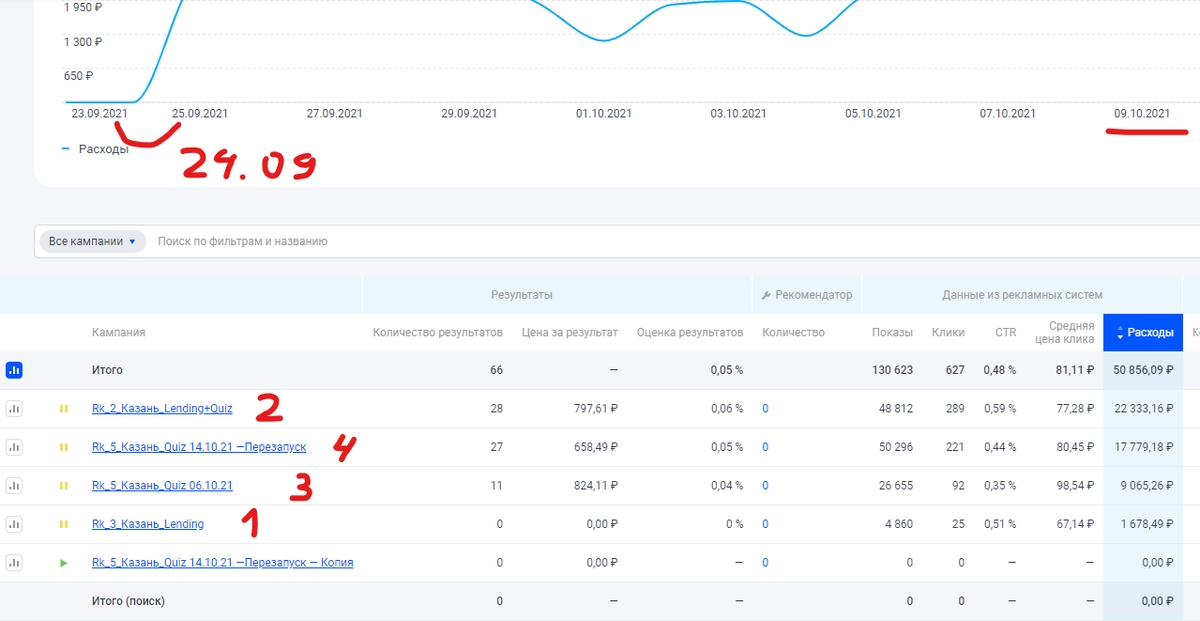This screenshot has width=1200, height=621.
Task: Open campaign Rk_2_Казань_Lending+Quiz
Action: pyautogui.click(x=162, y=409)
